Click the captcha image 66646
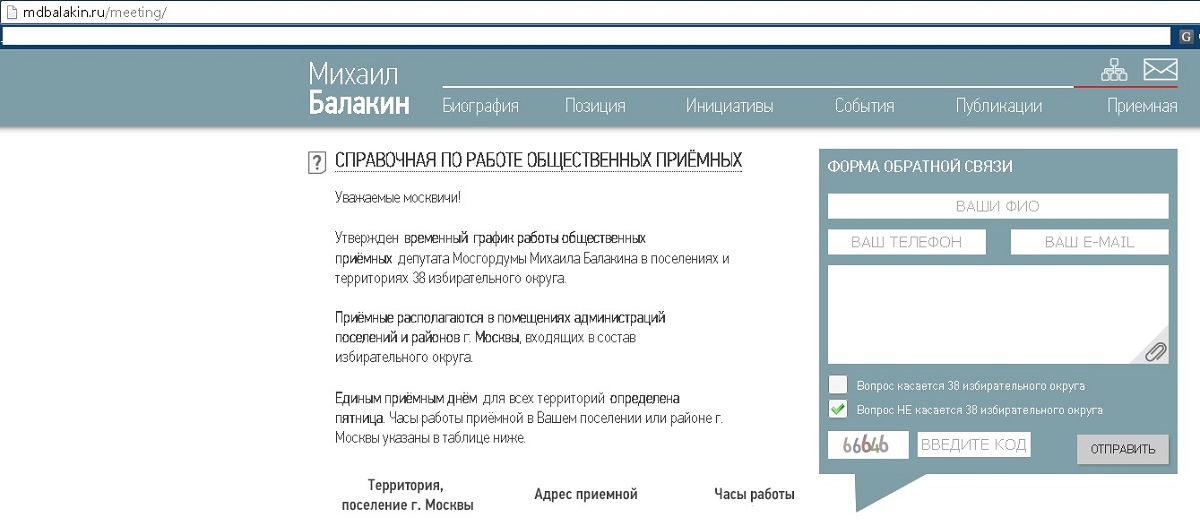This screenshot has height=526, width=1200. coord(866,445)
